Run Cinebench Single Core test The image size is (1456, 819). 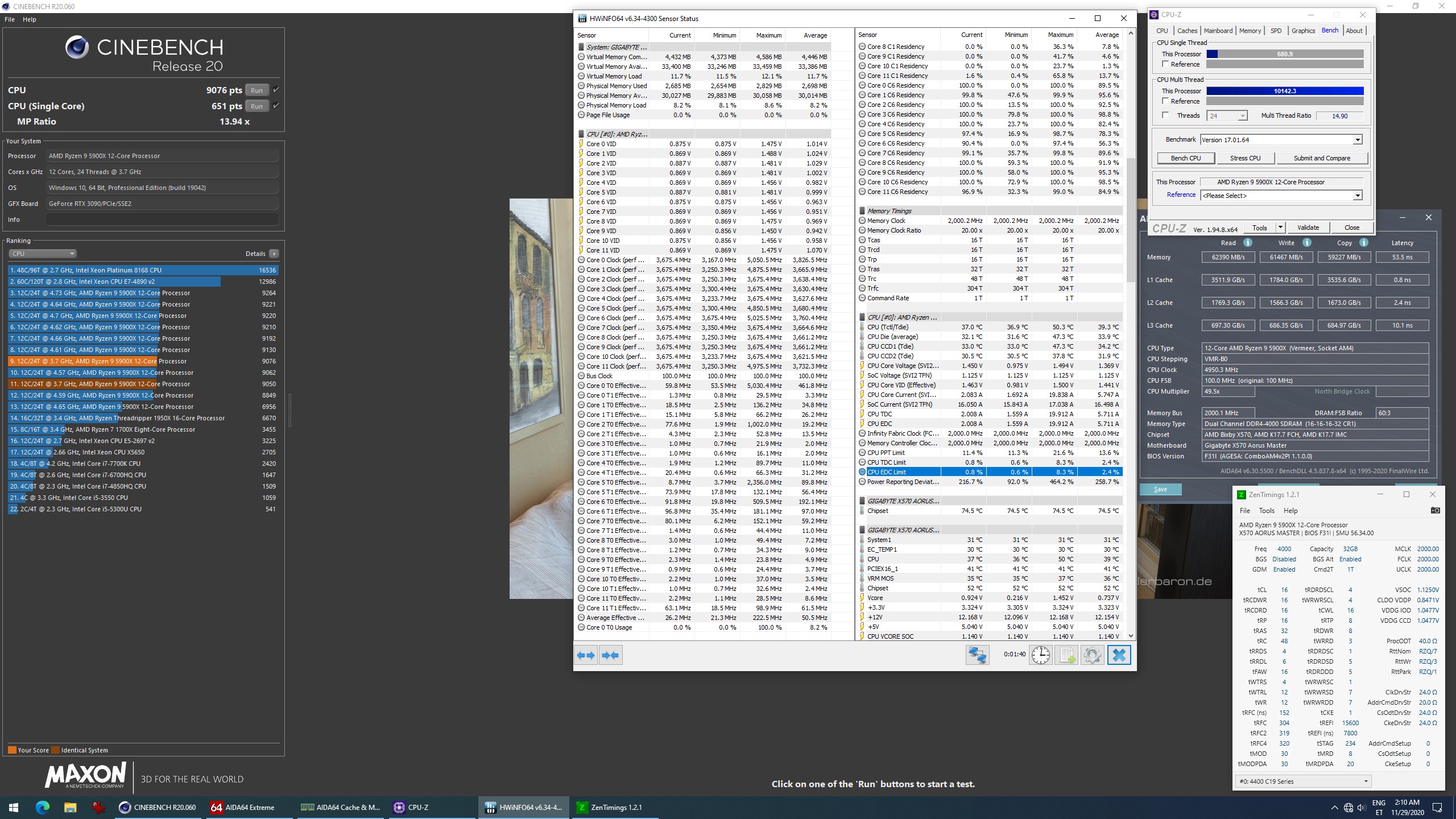pos(257,106)
